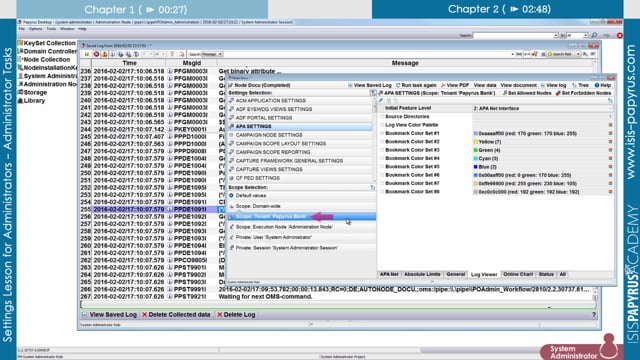Screen dimensions: 640x360
Task: Click the info filter icon in log toolbar
Action: [113, 54]
